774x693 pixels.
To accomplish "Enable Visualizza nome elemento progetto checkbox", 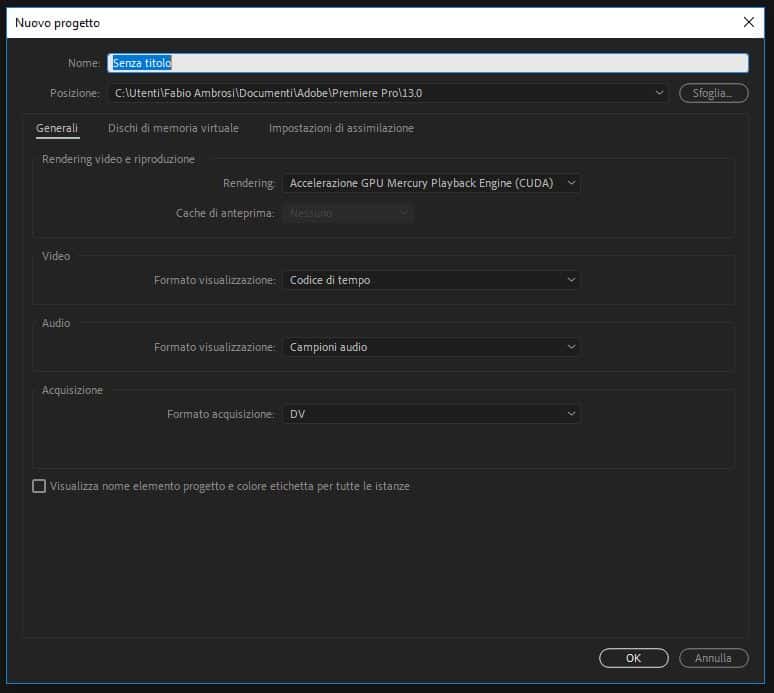I will point(39,487).
